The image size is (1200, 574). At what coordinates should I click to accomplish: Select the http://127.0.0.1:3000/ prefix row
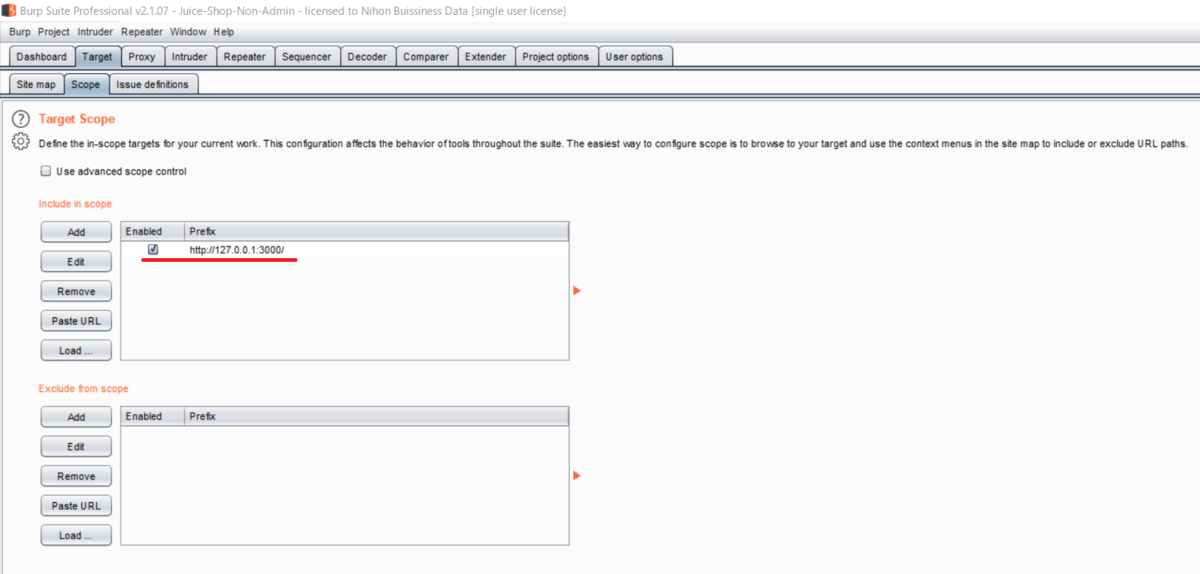click(344, 249)
